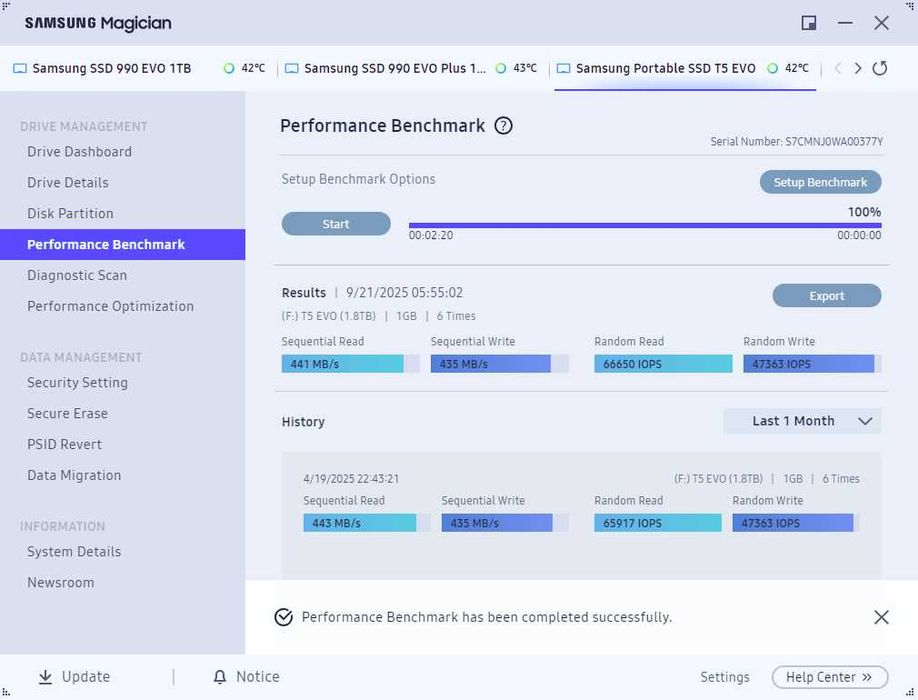Click the 441 MB/s Sequential Read bar

click(350, 364)
